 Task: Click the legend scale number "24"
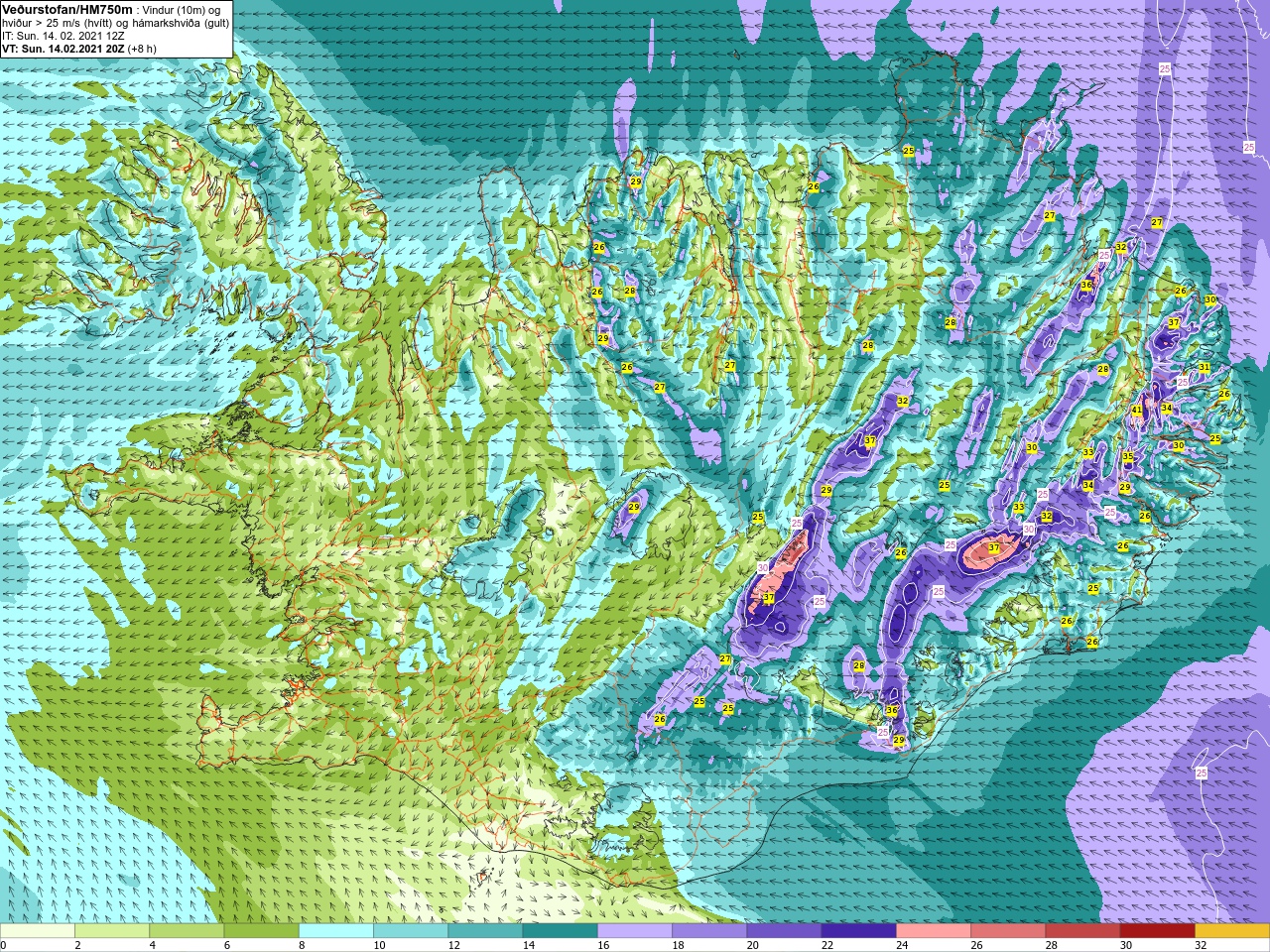click(x=902, y=946)
